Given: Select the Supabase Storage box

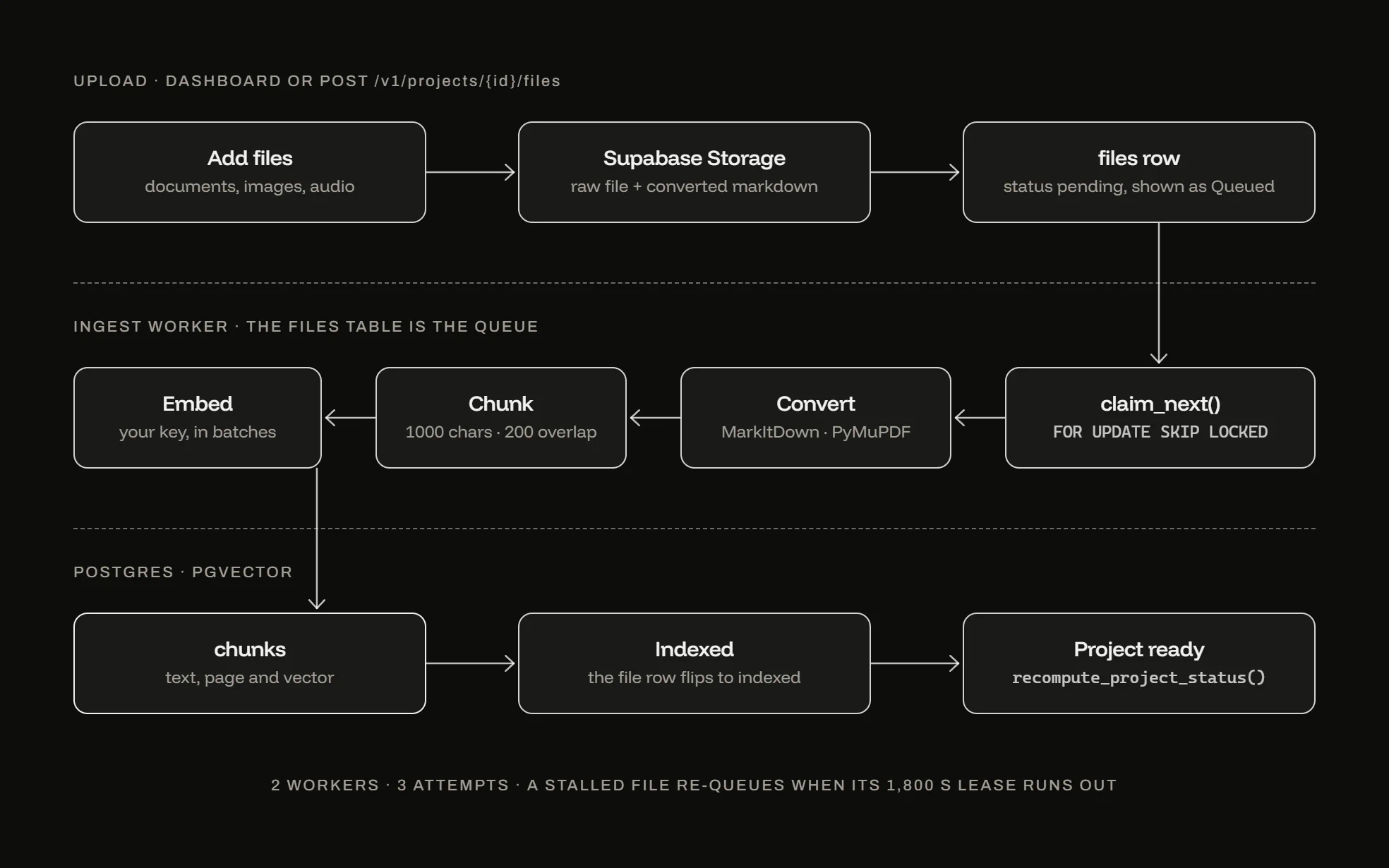Looking at the screenshot, I should coord(694,172).
